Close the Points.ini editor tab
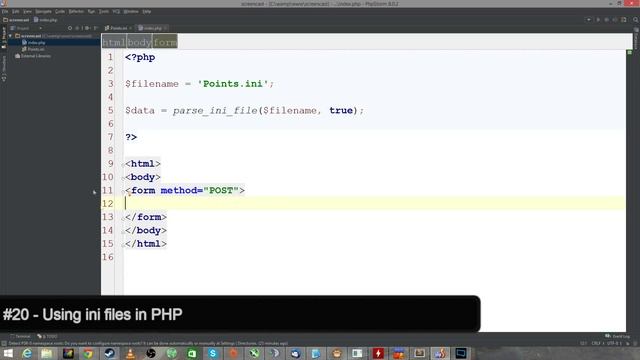This screenshot has height=360, width=640. pos(130,28)
